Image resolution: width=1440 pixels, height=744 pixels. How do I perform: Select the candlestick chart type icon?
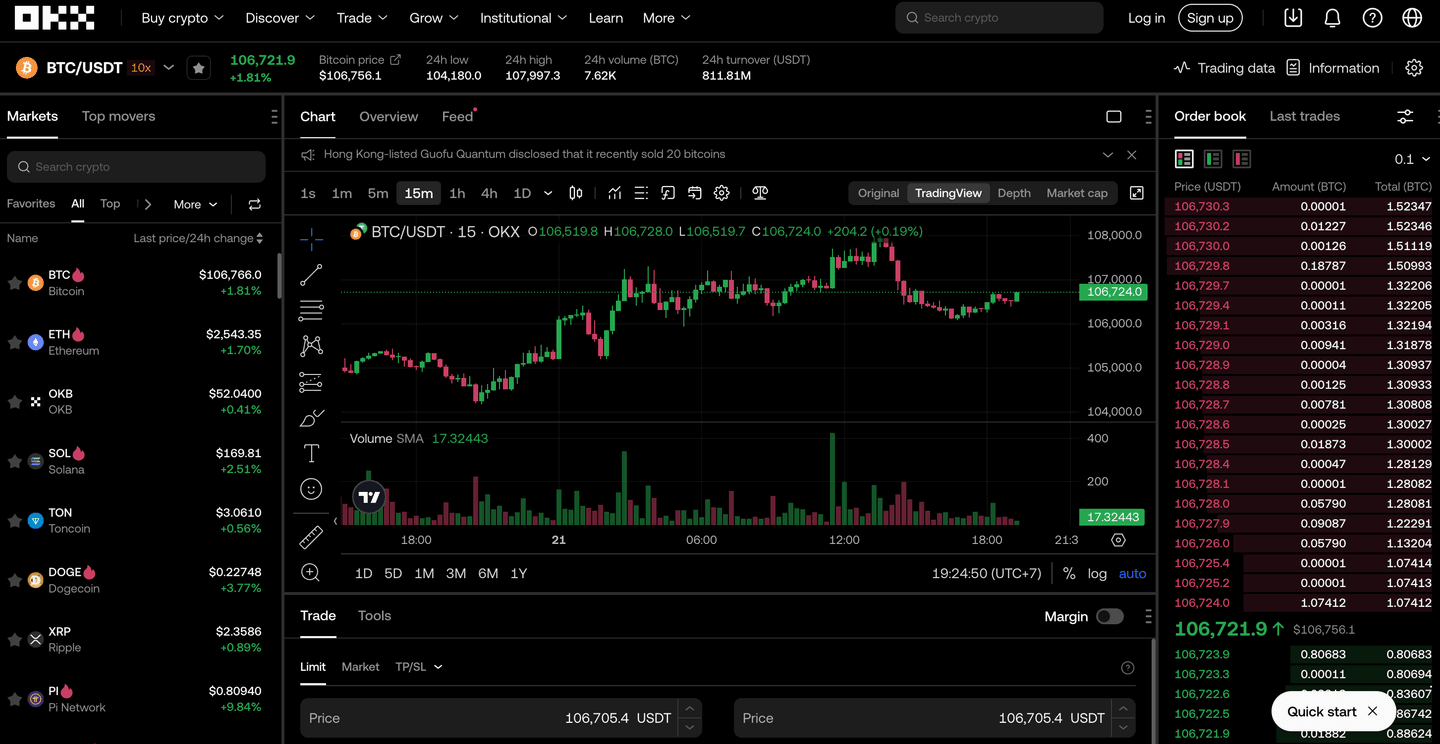(576, 192)
